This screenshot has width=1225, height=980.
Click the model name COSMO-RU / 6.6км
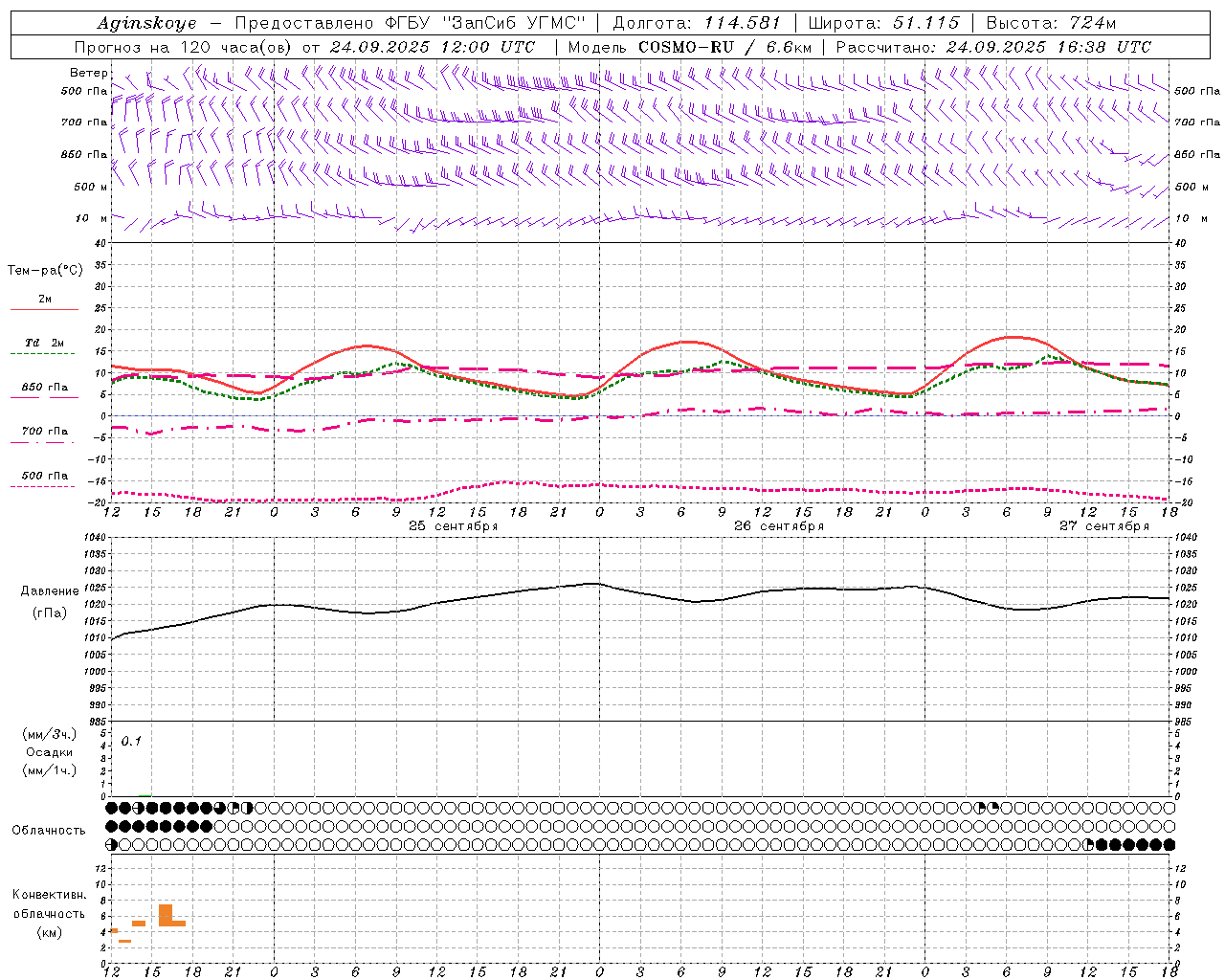(725, 47)
